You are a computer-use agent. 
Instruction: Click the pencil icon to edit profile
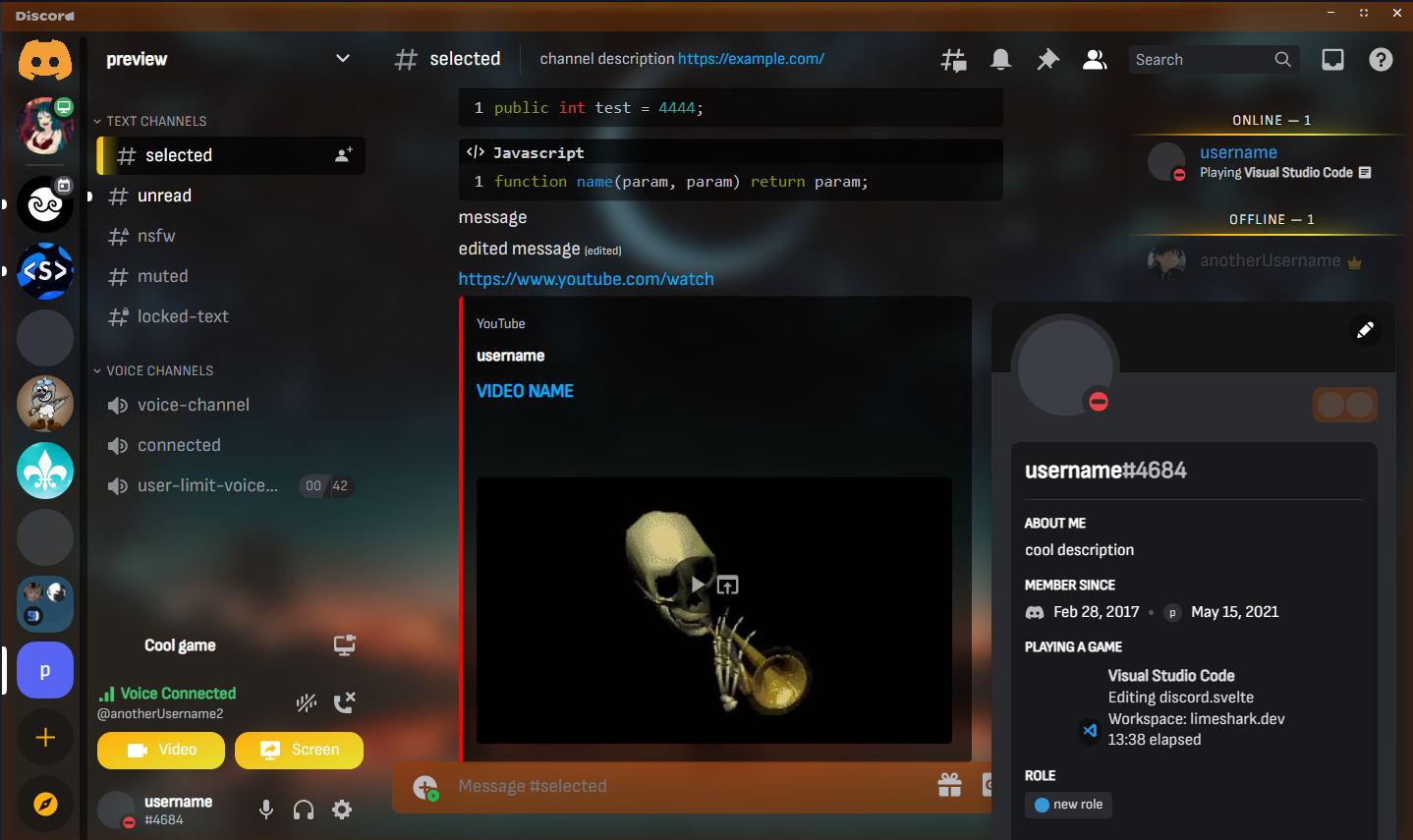pyautogui.click(x=1365, y=330)
